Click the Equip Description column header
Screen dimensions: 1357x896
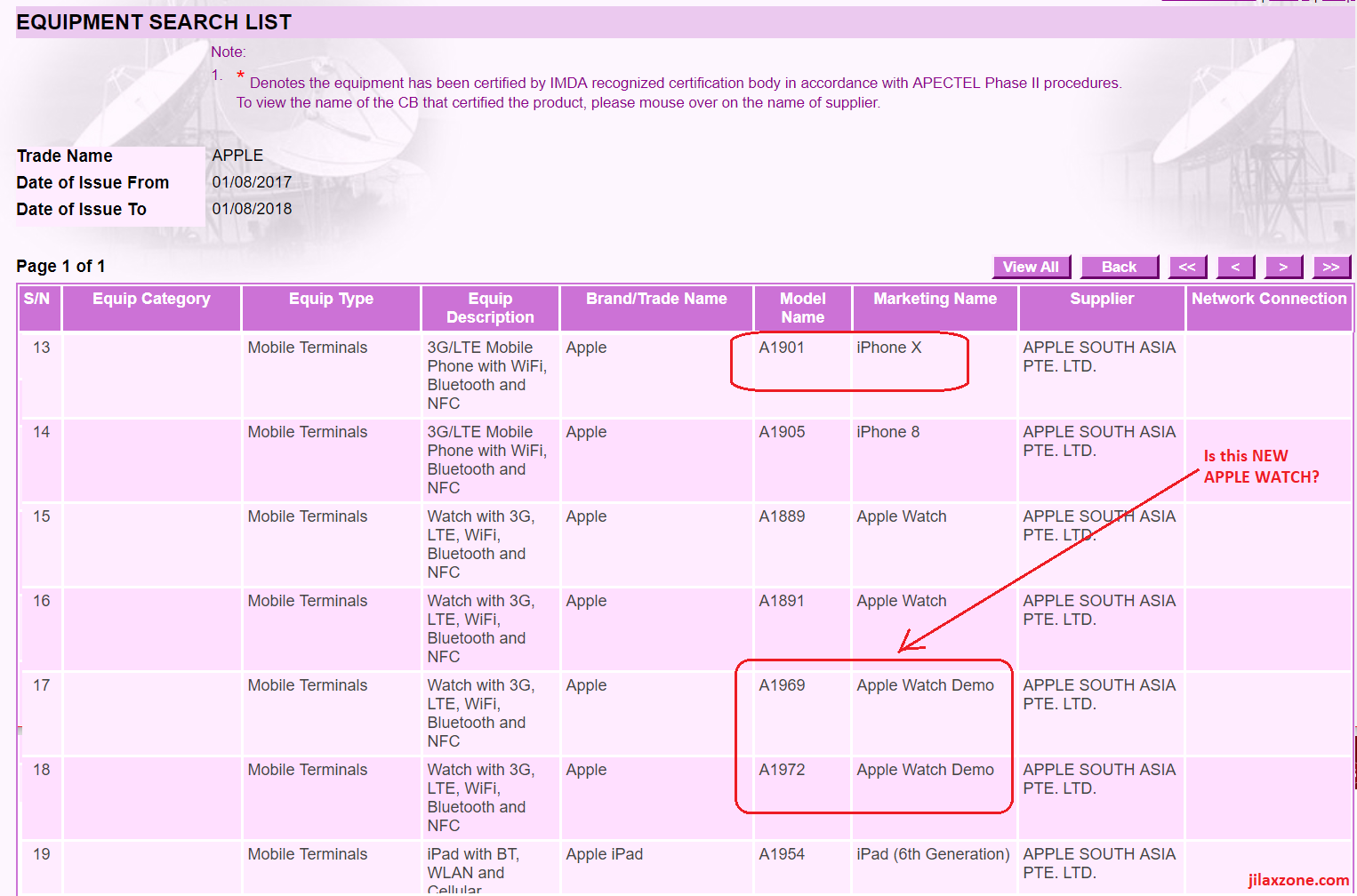490,308
